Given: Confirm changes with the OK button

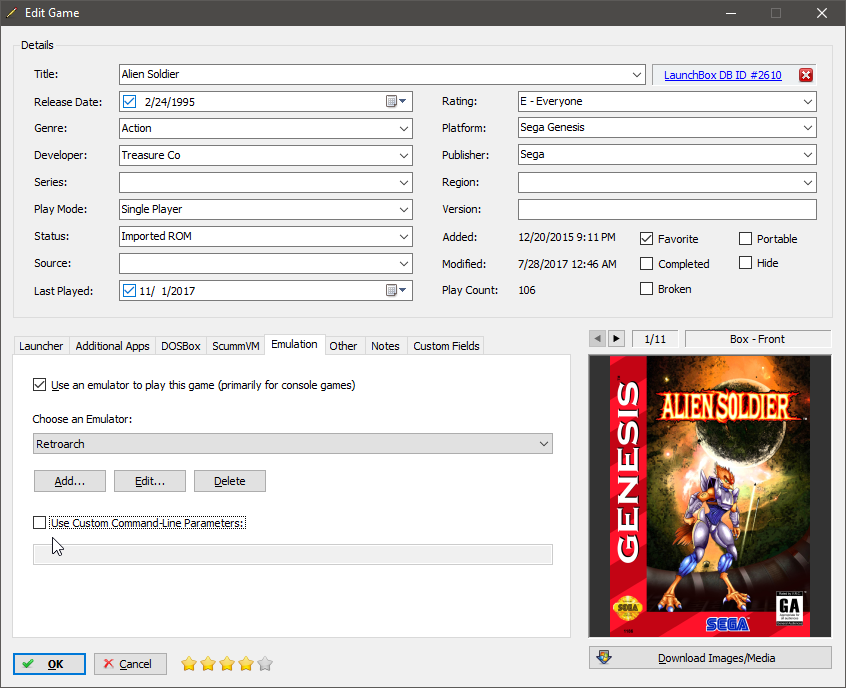Looking at the screenshot, I should [x=49, y=664].
